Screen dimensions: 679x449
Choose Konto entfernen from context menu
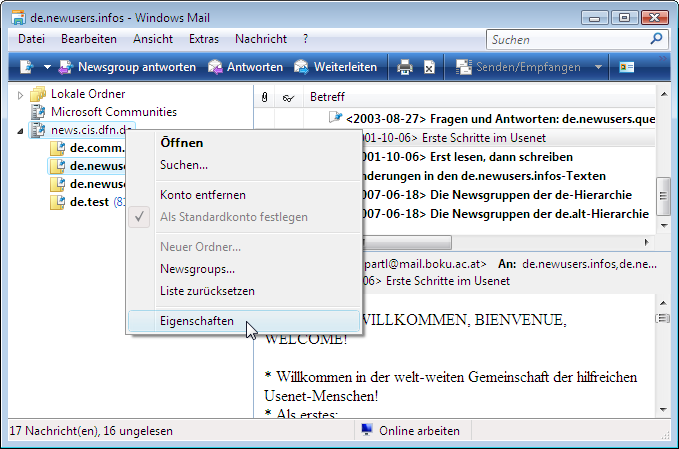[x=202, y=195]
